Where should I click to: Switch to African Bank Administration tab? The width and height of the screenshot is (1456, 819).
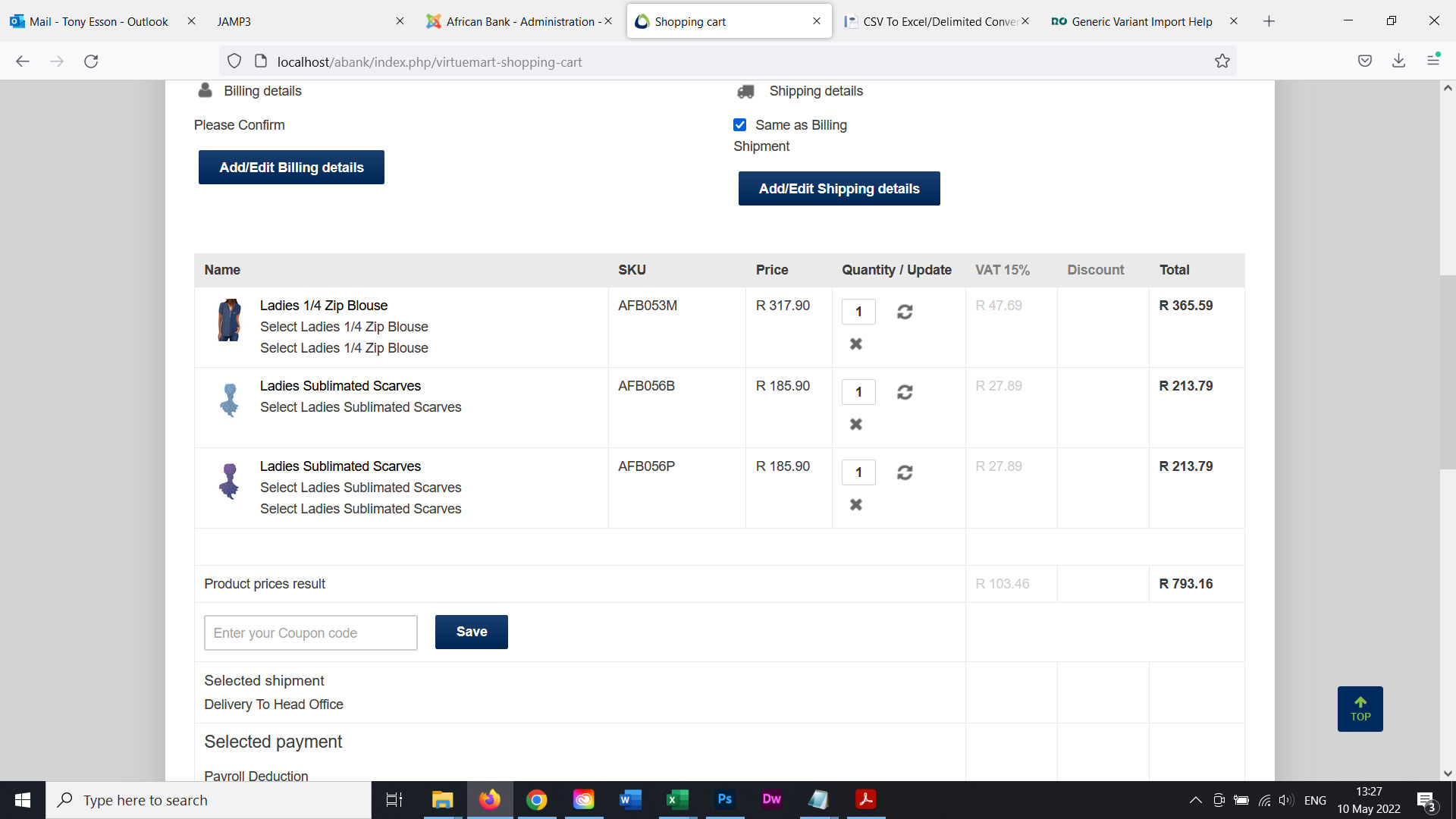click(x=519, y=21)
